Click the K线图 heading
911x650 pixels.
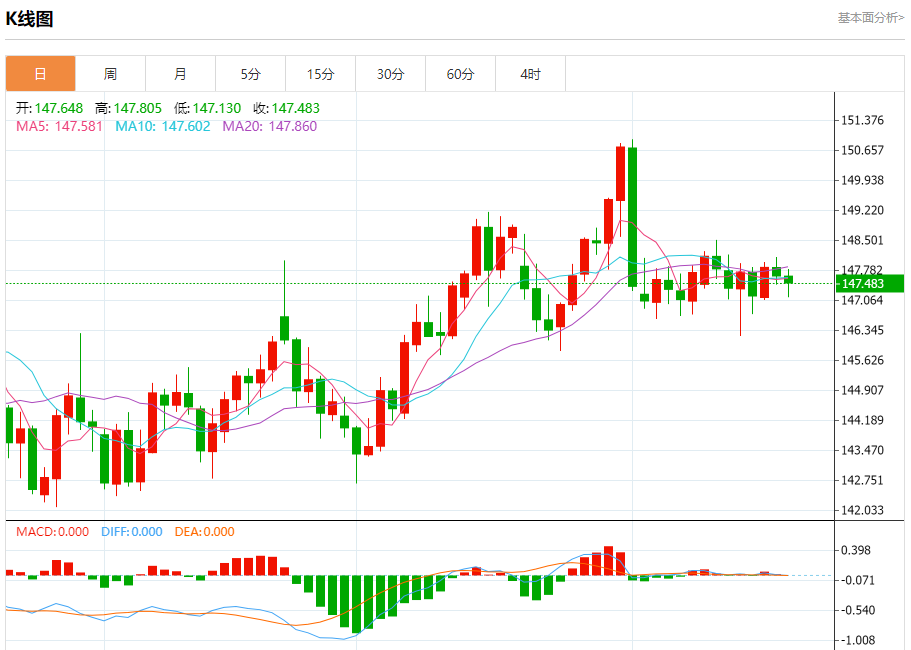tap(30, 19)
